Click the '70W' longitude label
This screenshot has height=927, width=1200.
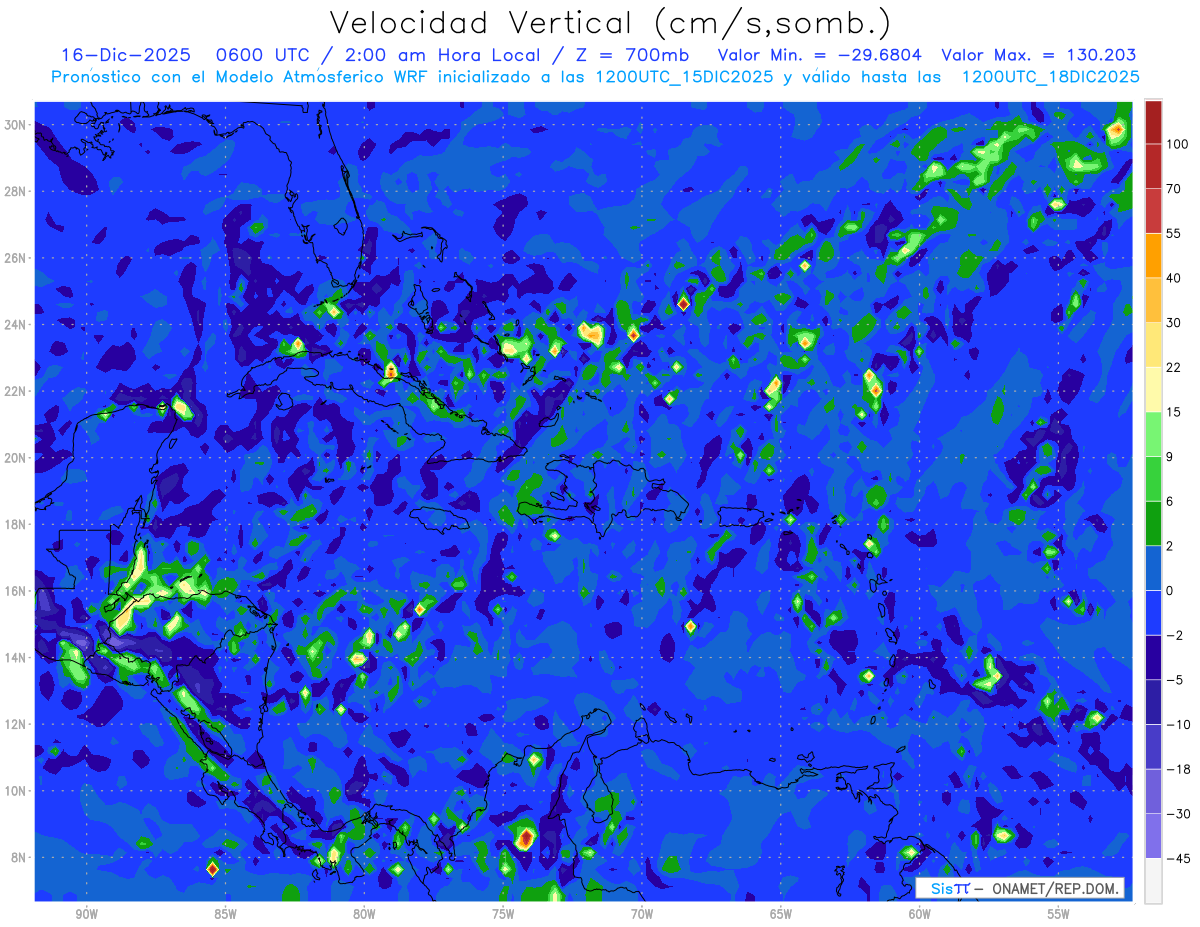coord(642,915)
